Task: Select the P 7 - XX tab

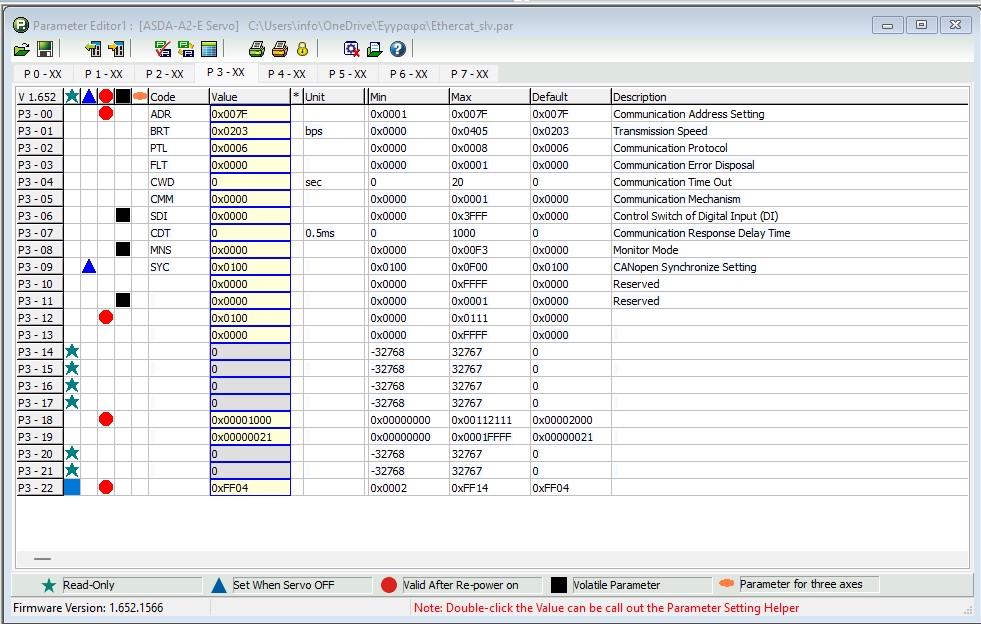Action: click(469, 74)
